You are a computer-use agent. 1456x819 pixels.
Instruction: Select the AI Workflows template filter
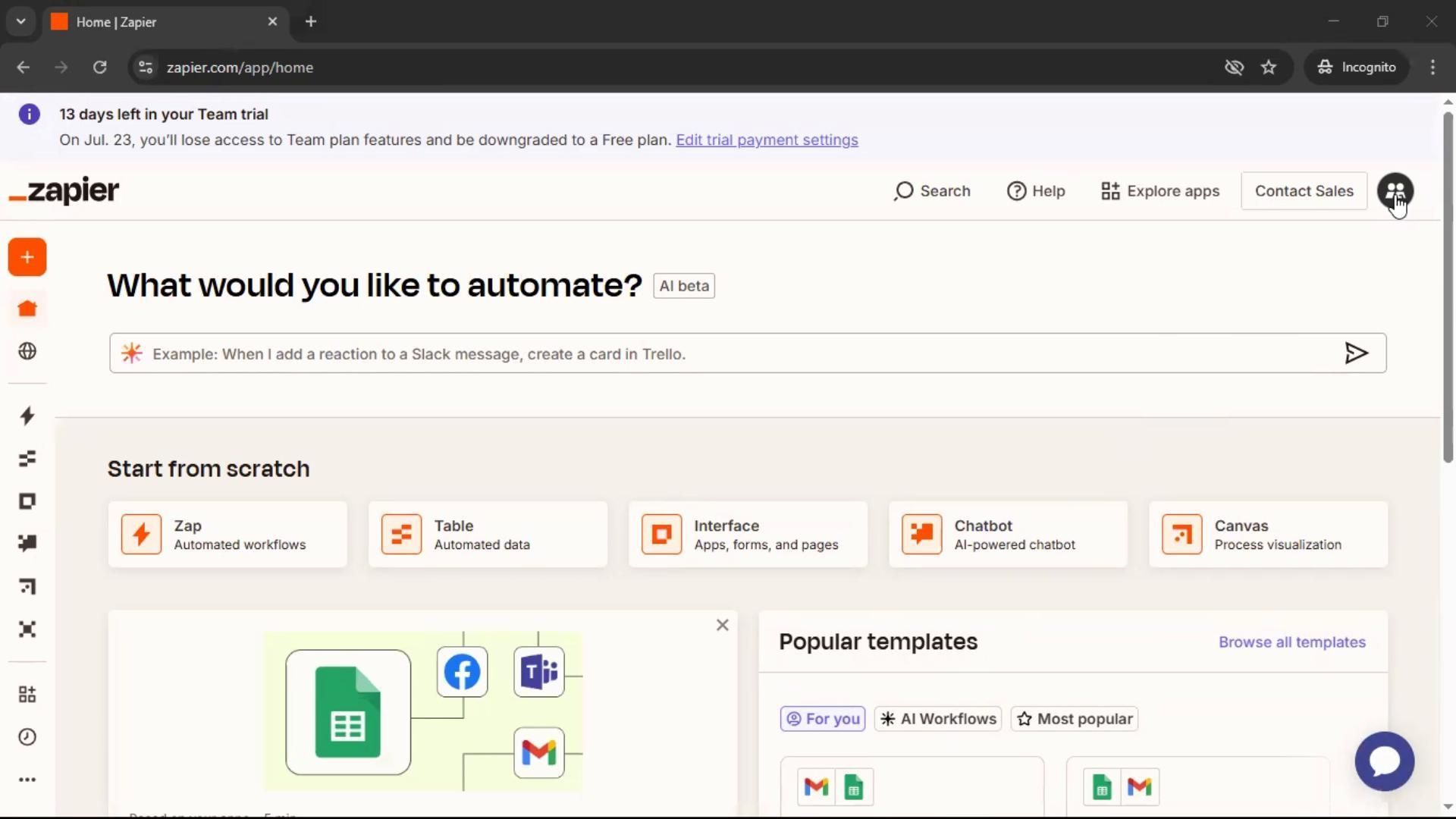(x=938, y=719)
